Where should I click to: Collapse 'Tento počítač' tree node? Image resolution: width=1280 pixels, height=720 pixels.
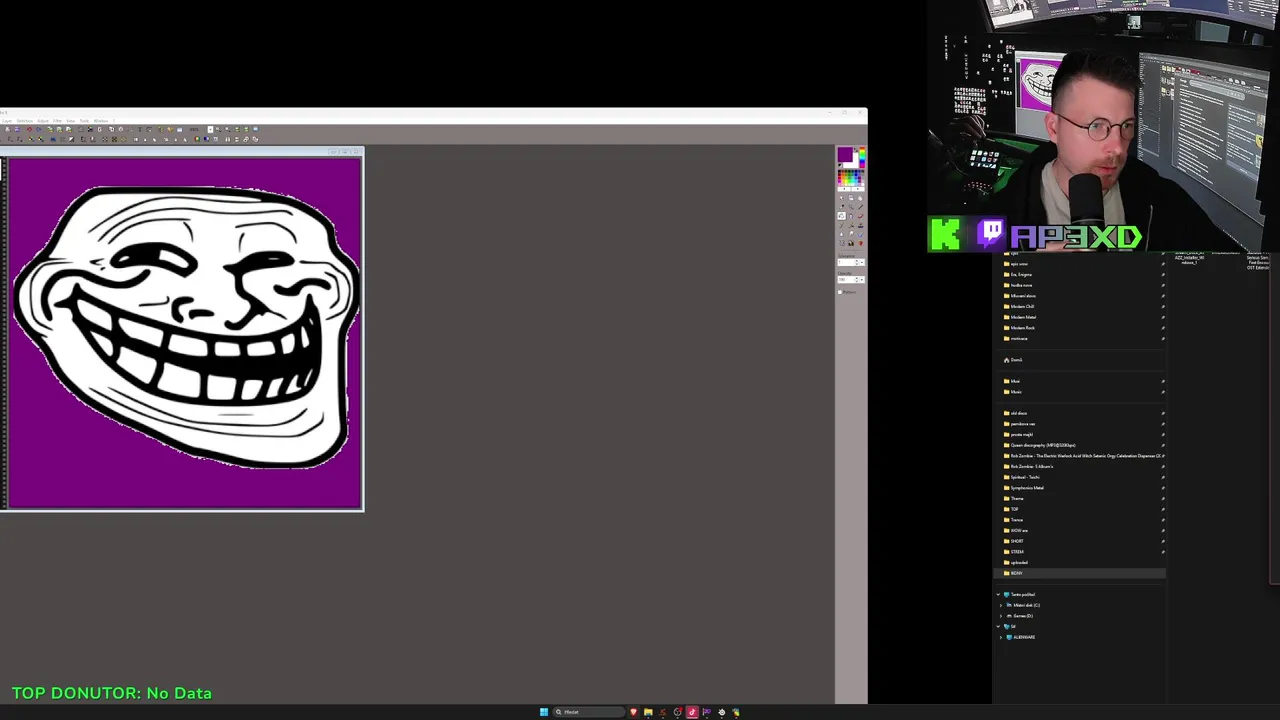(x=999, y=594)
